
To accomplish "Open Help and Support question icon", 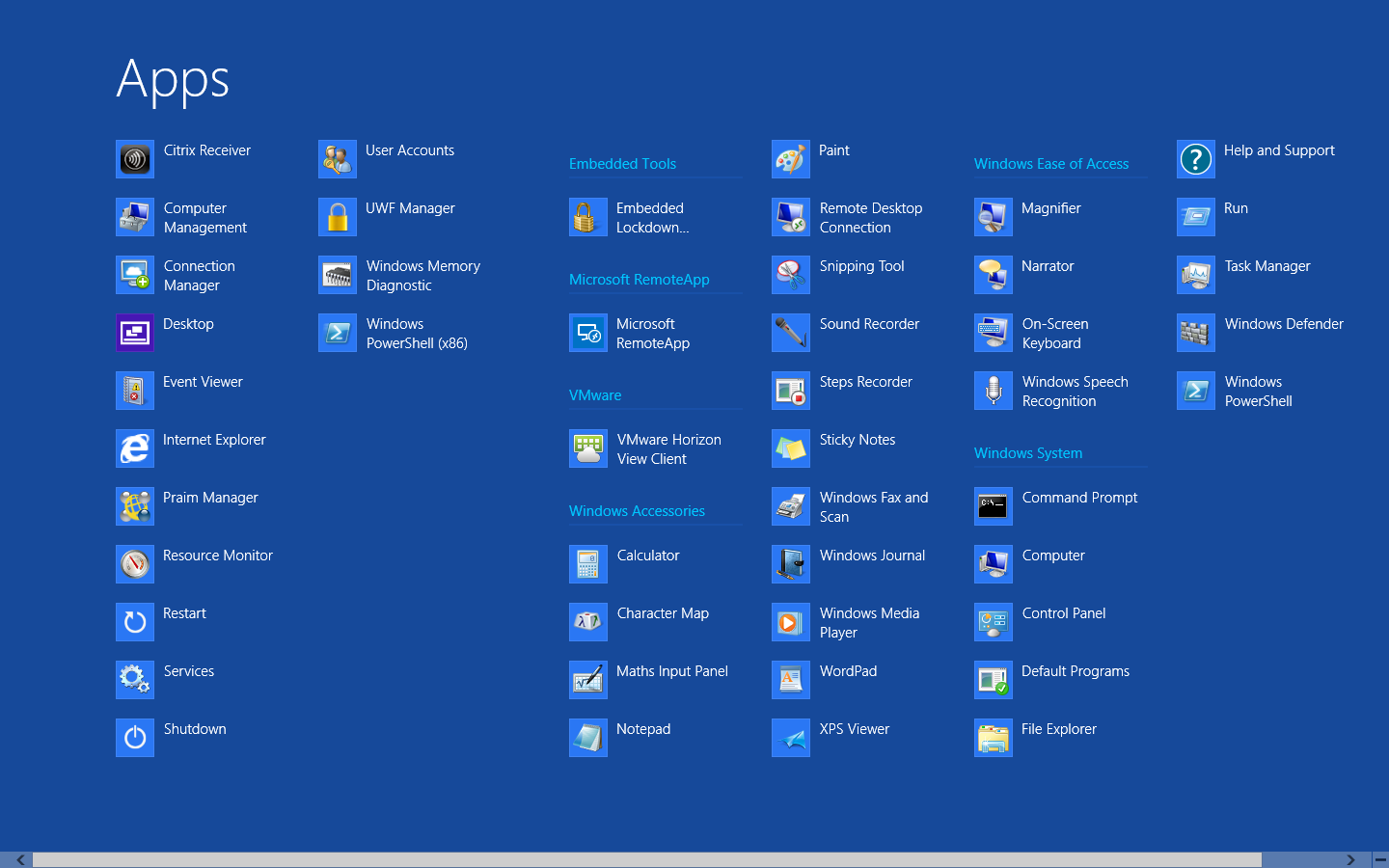I will (x=1196, y=159).
